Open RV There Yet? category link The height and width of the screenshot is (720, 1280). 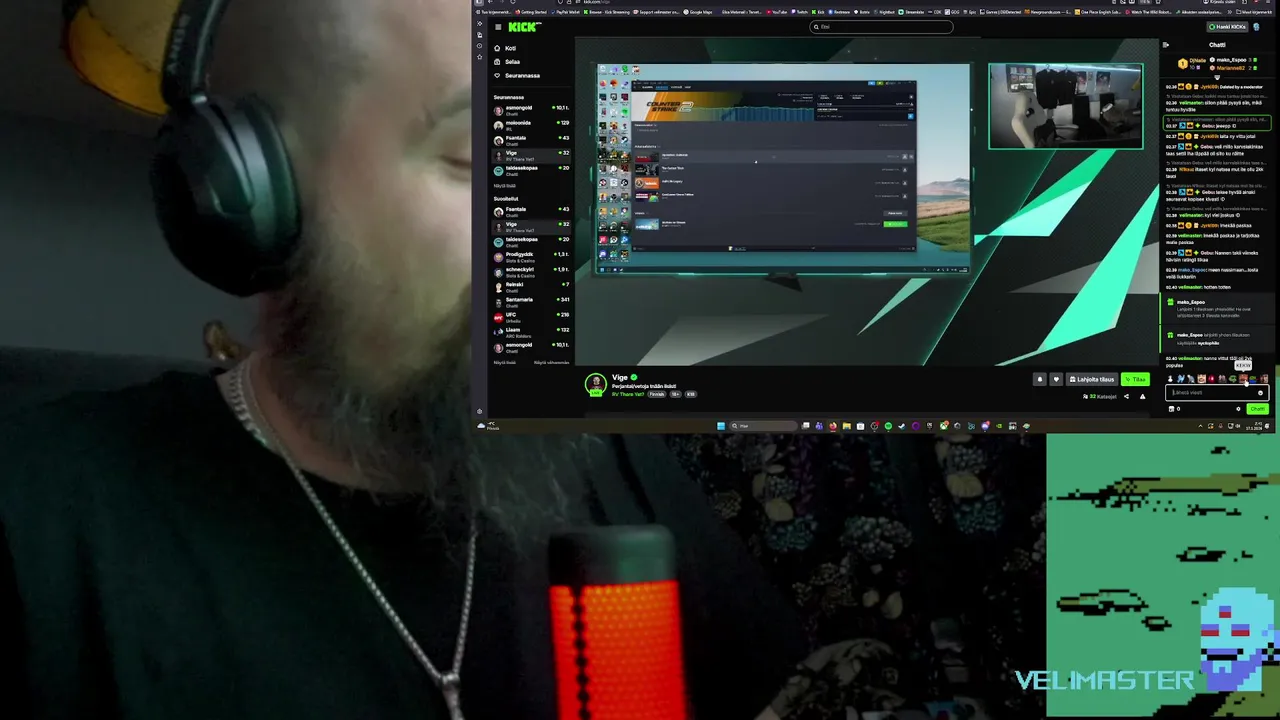coord(628,394)
